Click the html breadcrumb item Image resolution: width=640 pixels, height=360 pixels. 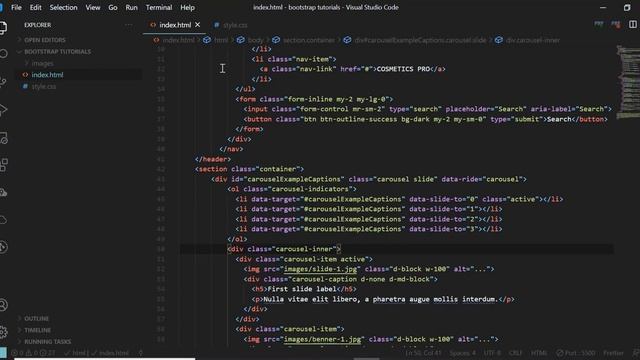pyautogui.click(x=221, y=40)
